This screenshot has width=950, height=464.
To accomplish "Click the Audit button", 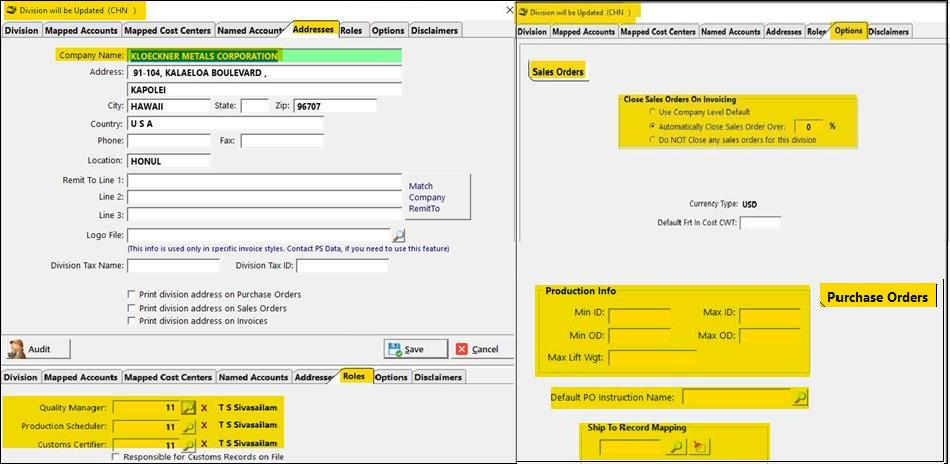I will [x=38, y=349].
